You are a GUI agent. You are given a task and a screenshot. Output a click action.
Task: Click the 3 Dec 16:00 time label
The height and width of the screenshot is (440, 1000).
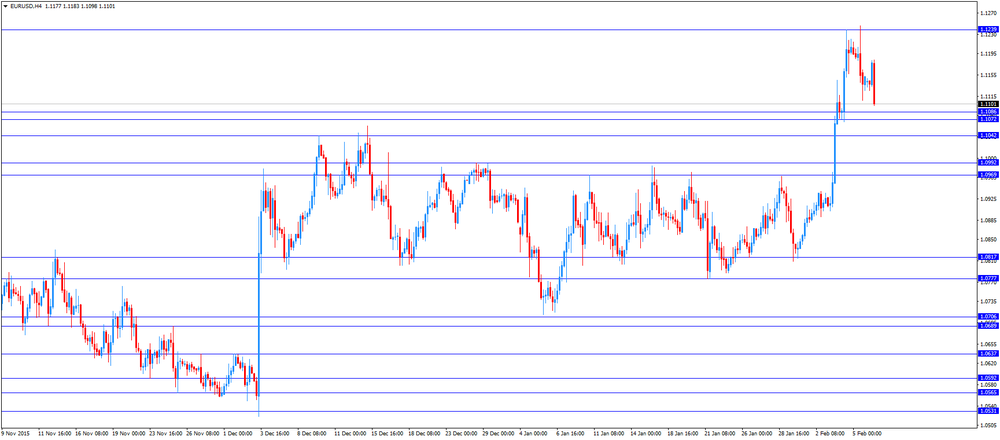pyautogui.click(x=276, y=433)
